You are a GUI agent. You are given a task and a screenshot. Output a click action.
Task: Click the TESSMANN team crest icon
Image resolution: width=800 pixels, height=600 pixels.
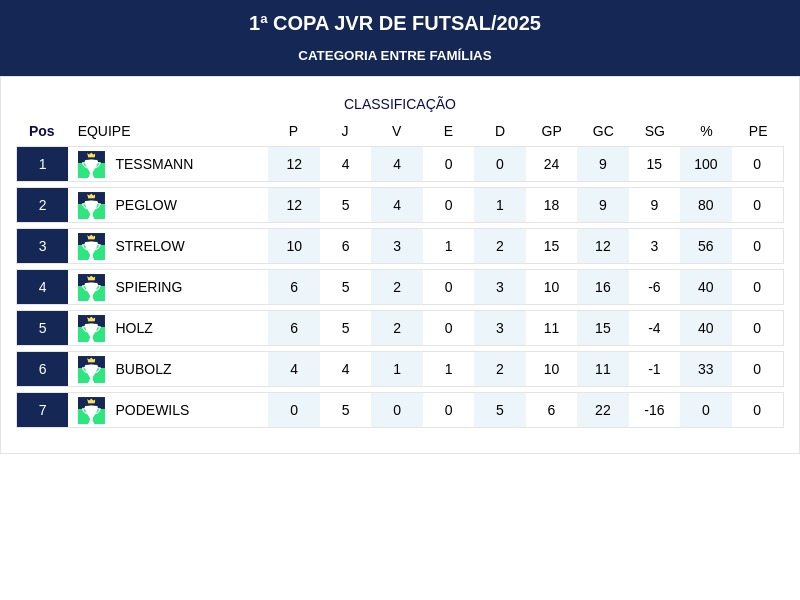tap(91, 164)
